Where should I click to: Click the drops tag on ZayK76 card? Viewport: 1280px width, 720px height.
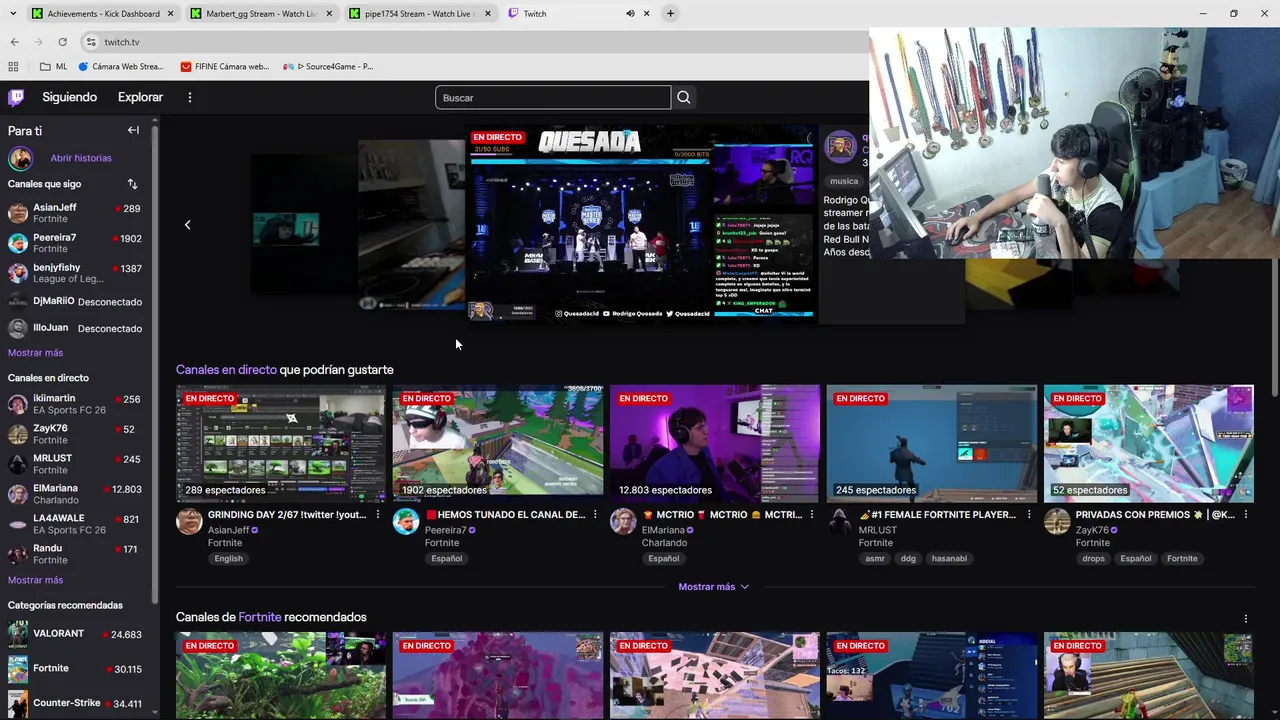(x=1093, y=559)
